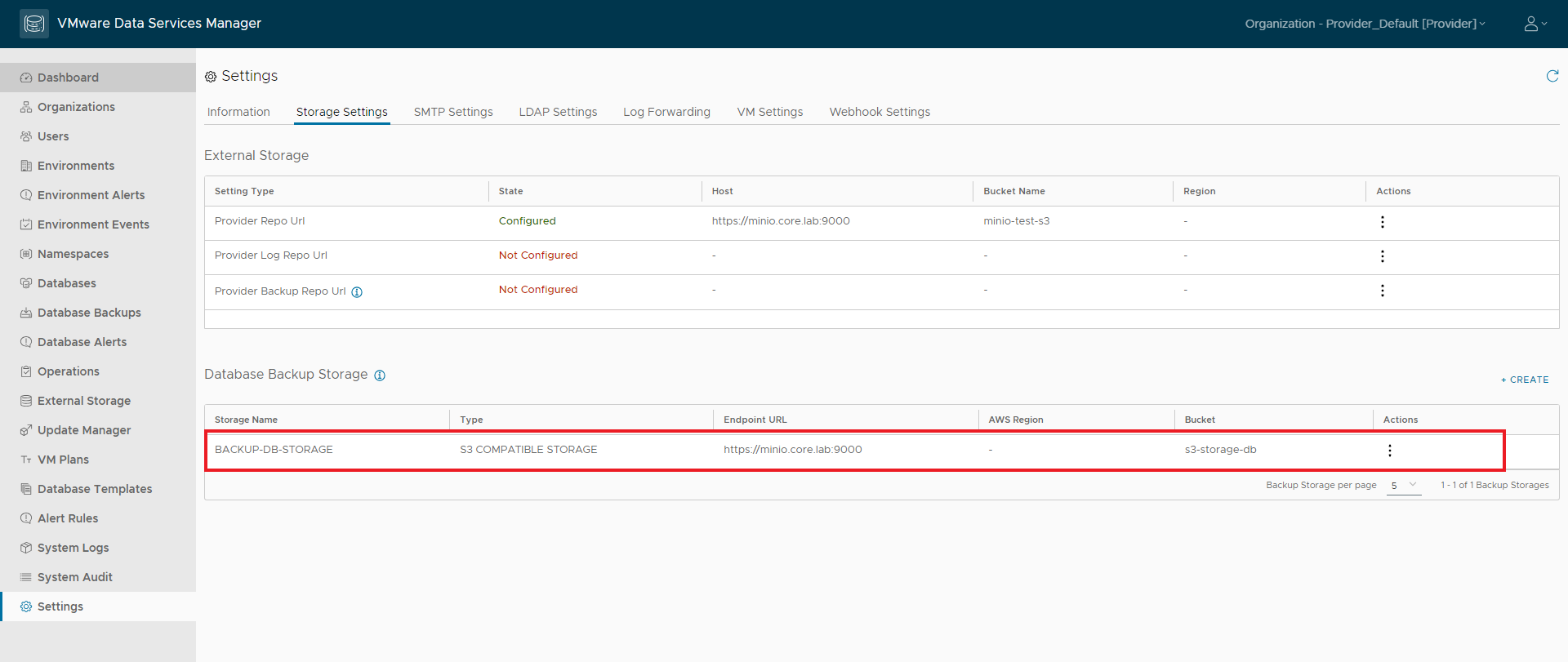The width and height of the screenshot is (1568, 662).
Task: Click the Database Backups sidebar icon
Action: pos(26,313)
